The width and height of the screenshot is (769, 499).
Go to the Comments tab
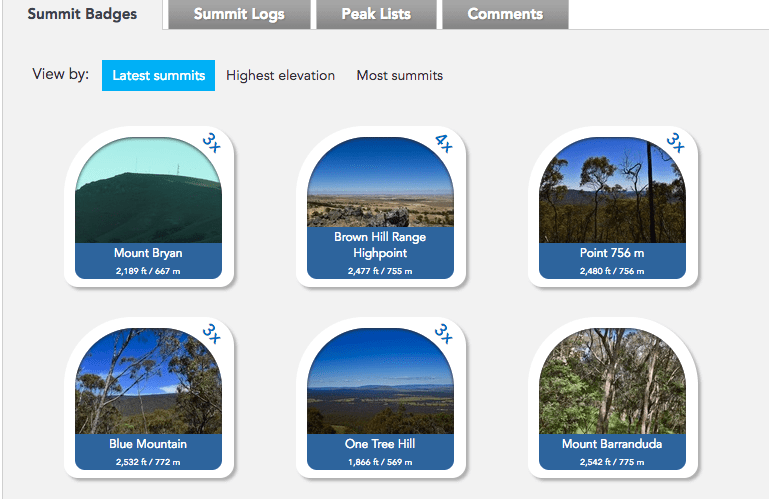[x=505, y=14]
